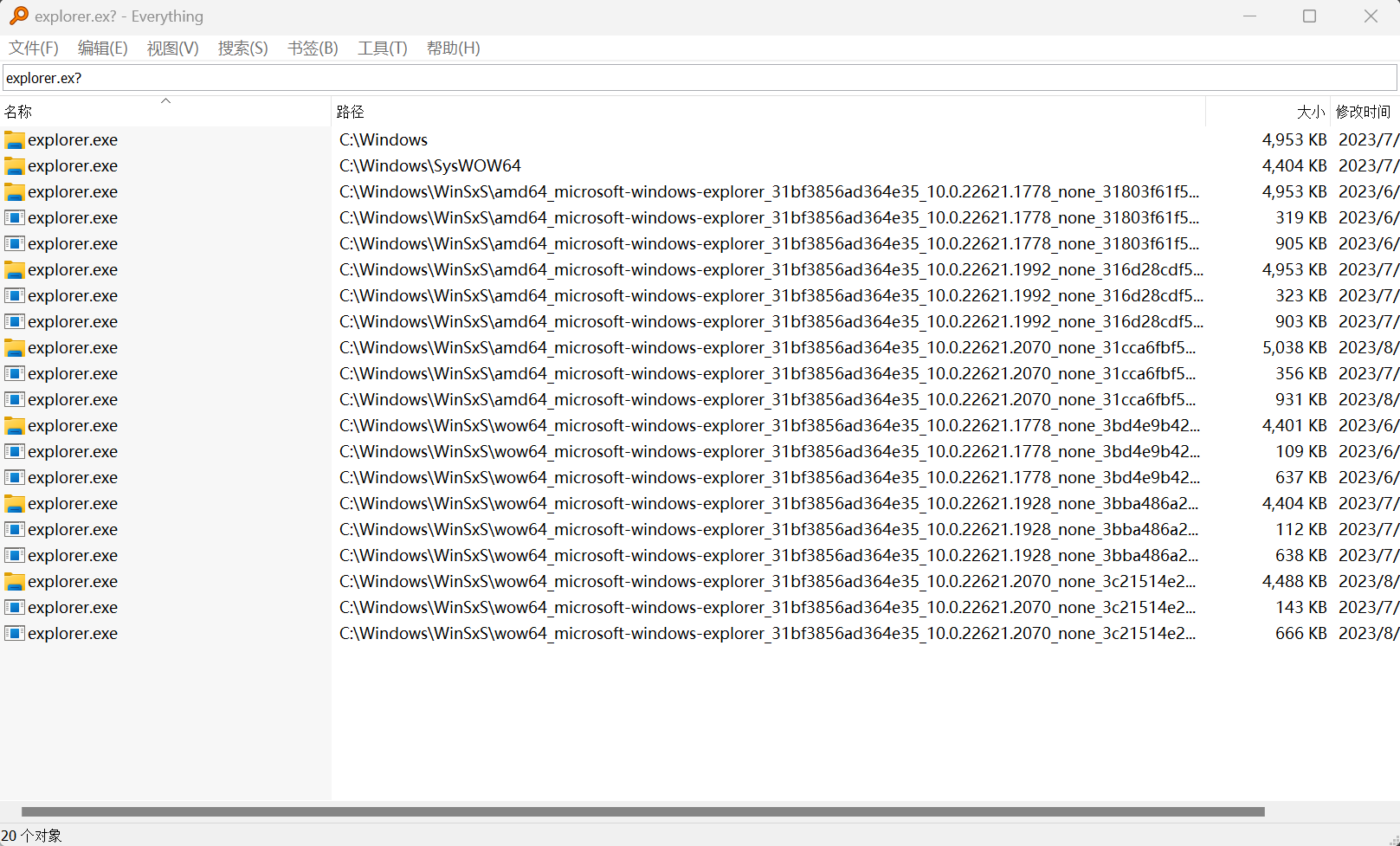This screenshot has width=1400, height=846.
Task: Click the explorer.exe icon in the SysWOW64 row
Action: (15, 166)
